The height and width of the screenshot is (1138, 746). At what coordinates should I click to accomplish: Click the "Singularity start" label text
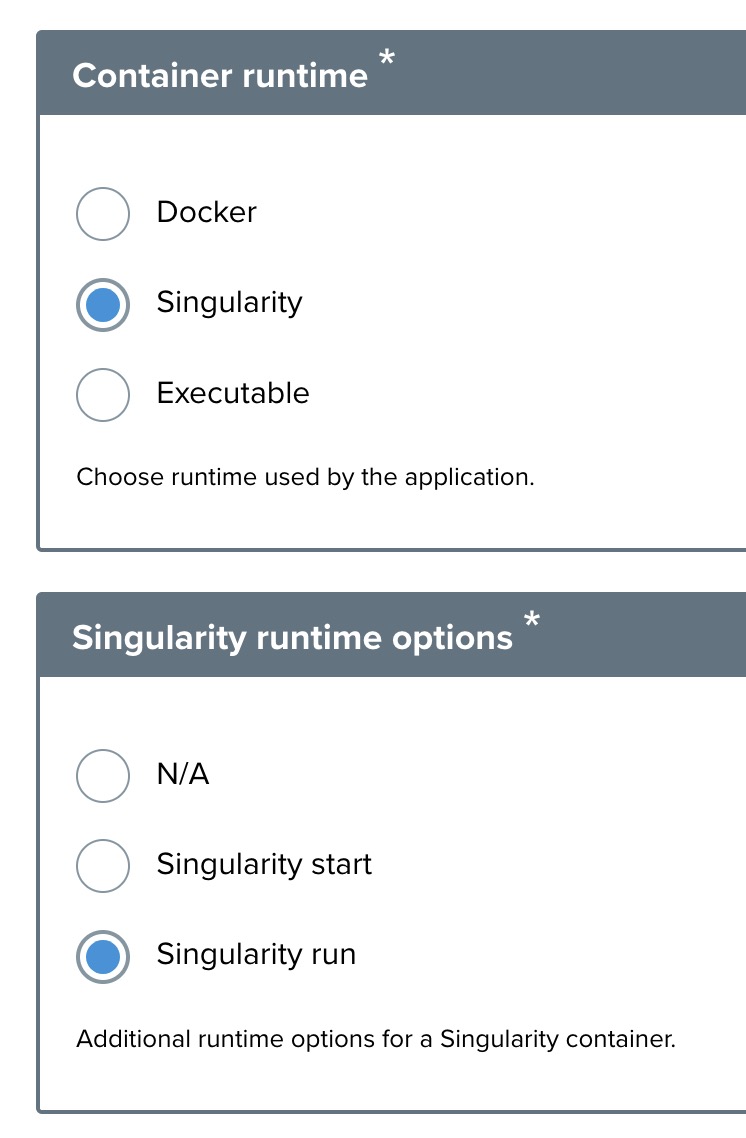[x=264, y=864]
